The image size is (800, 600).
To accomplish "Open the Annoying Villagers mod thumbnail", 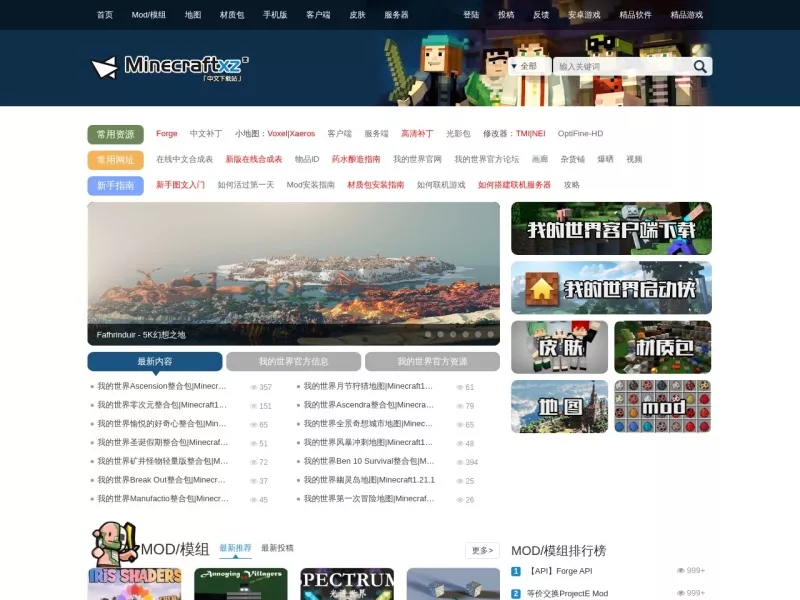I will pos(241,584).
